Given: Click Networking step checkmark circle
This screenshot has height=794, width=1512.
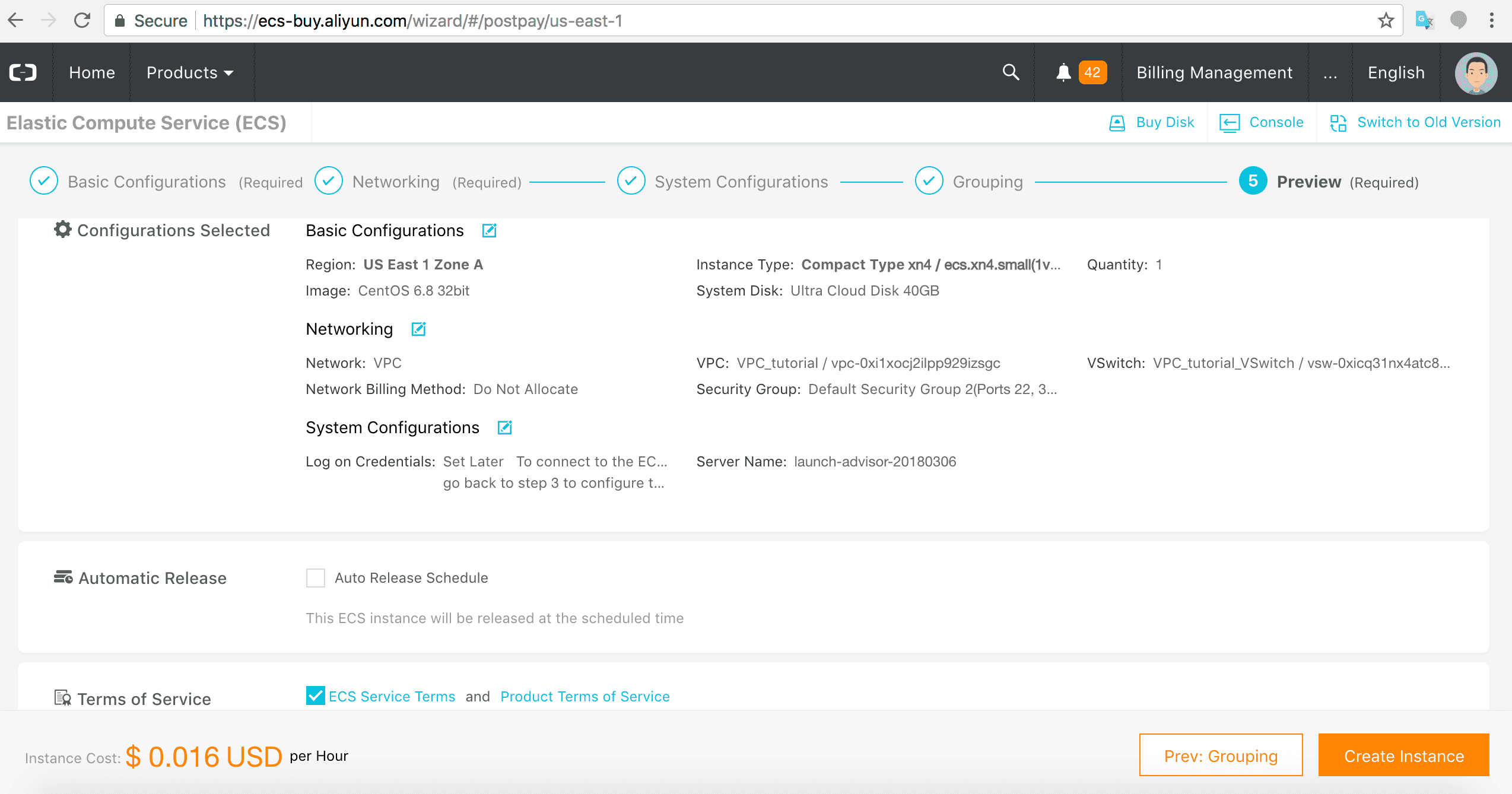Looking at the screenshot, I should tap(329, 181).
